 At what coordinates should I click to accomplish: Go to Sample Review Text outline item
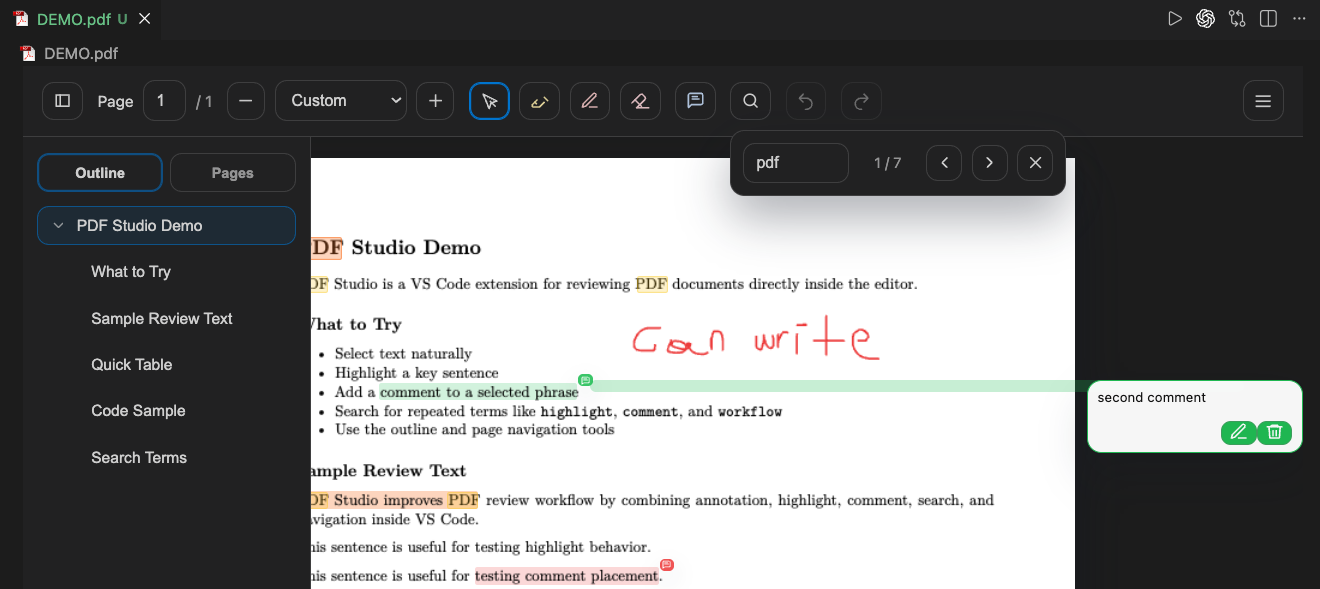[x=162, y=319]
